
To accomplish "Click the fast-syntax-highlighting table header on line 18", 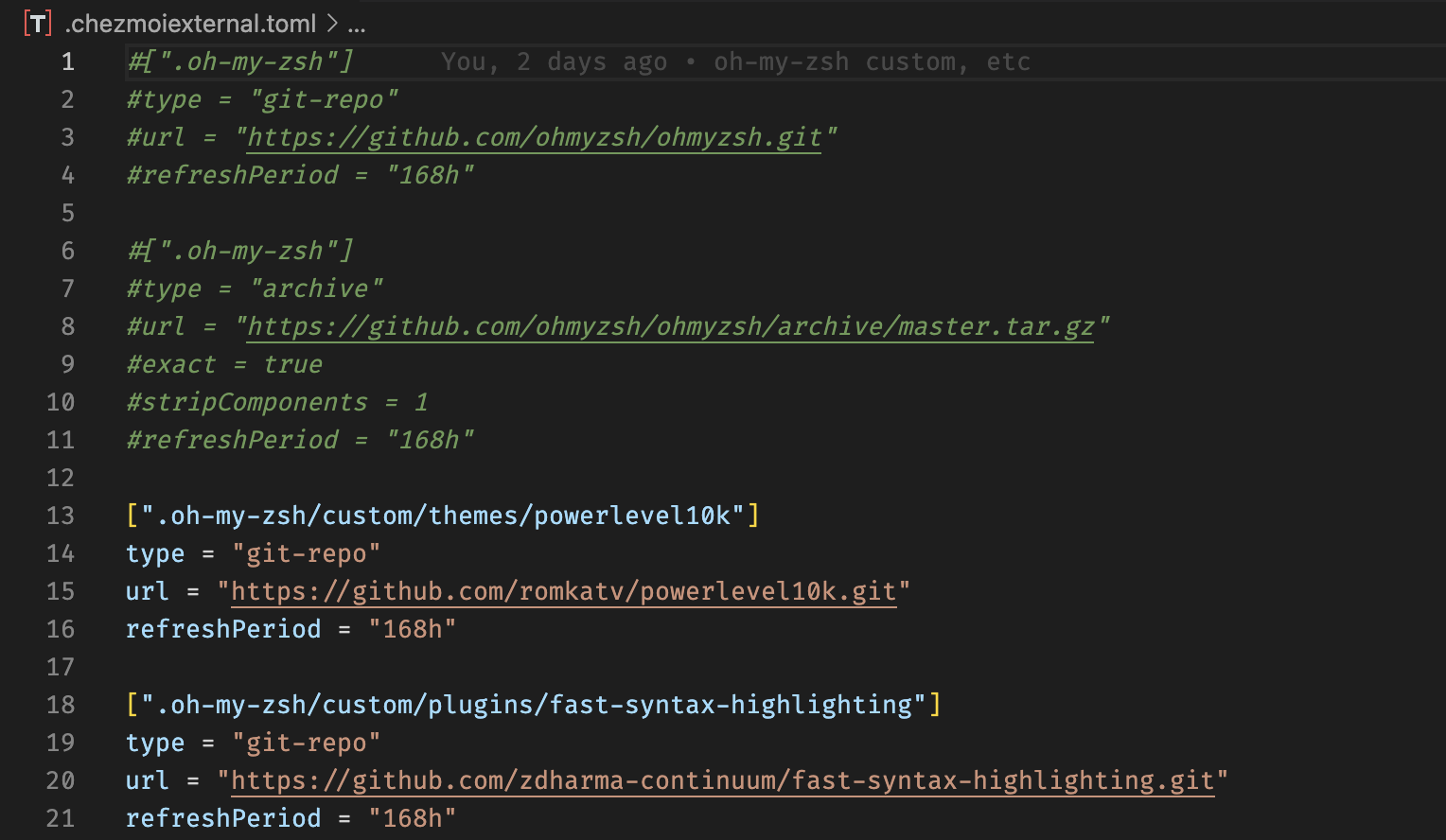I will (534, 705).
